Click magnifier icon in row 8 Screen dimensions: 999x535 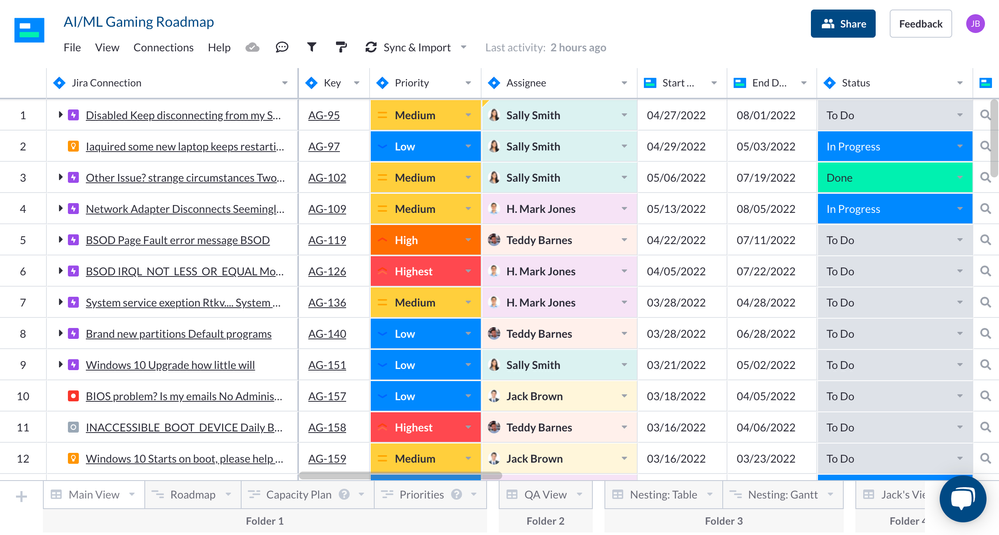[985, 334]
